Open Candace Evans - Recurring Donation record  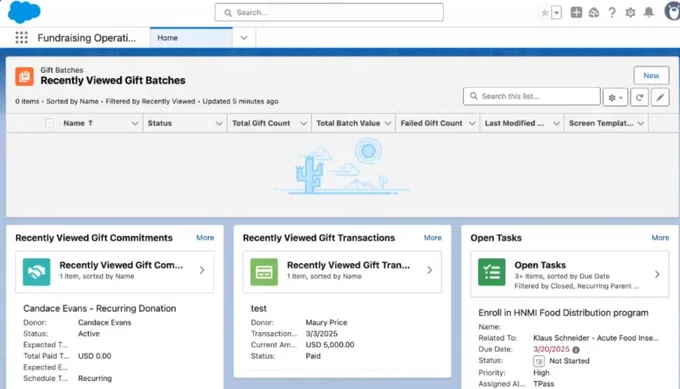[100, 308]
